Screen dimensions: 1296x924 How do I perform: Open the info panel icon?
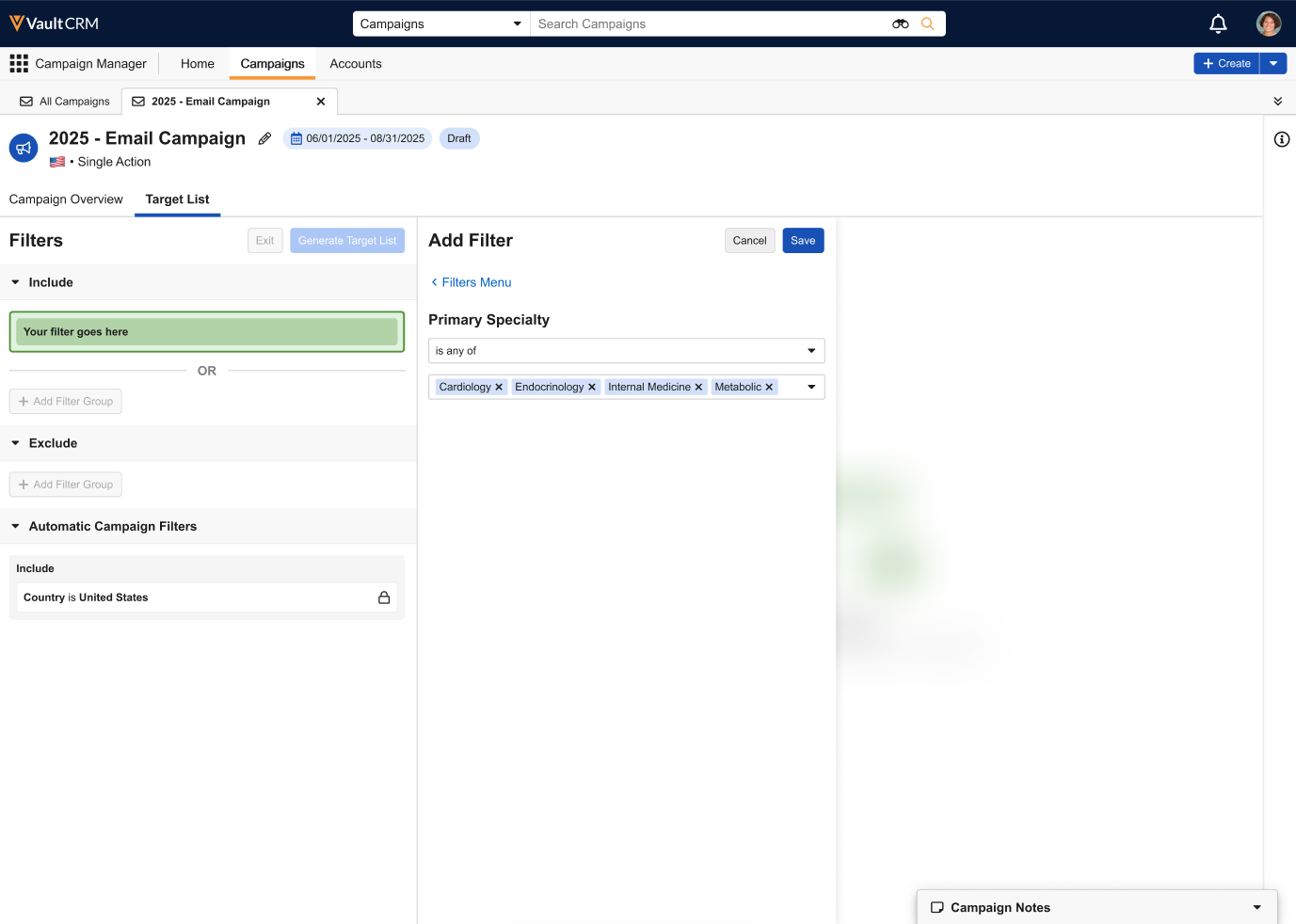pos(1281,139)
